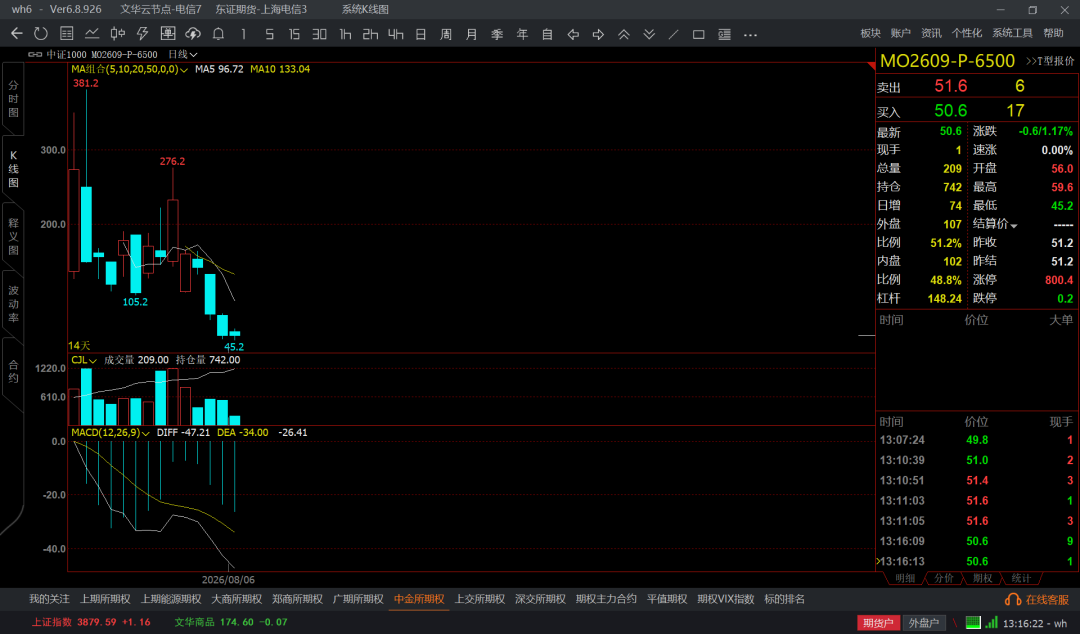Click the green grid status icon
Viewport: 1080px width, 634px height.
(973, 622)
